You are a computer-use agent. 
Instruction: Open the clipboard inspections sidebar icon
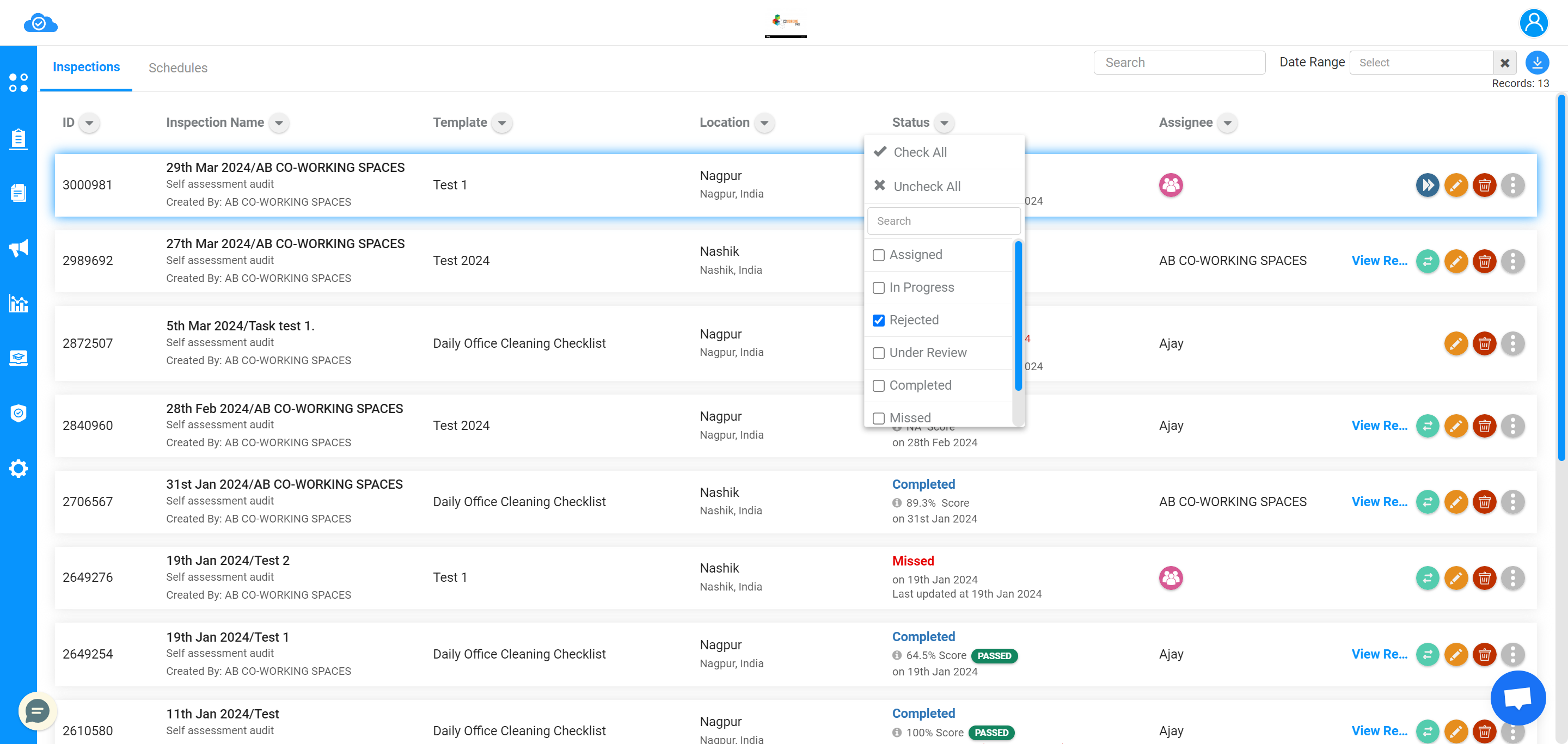(x=19, y=139)
